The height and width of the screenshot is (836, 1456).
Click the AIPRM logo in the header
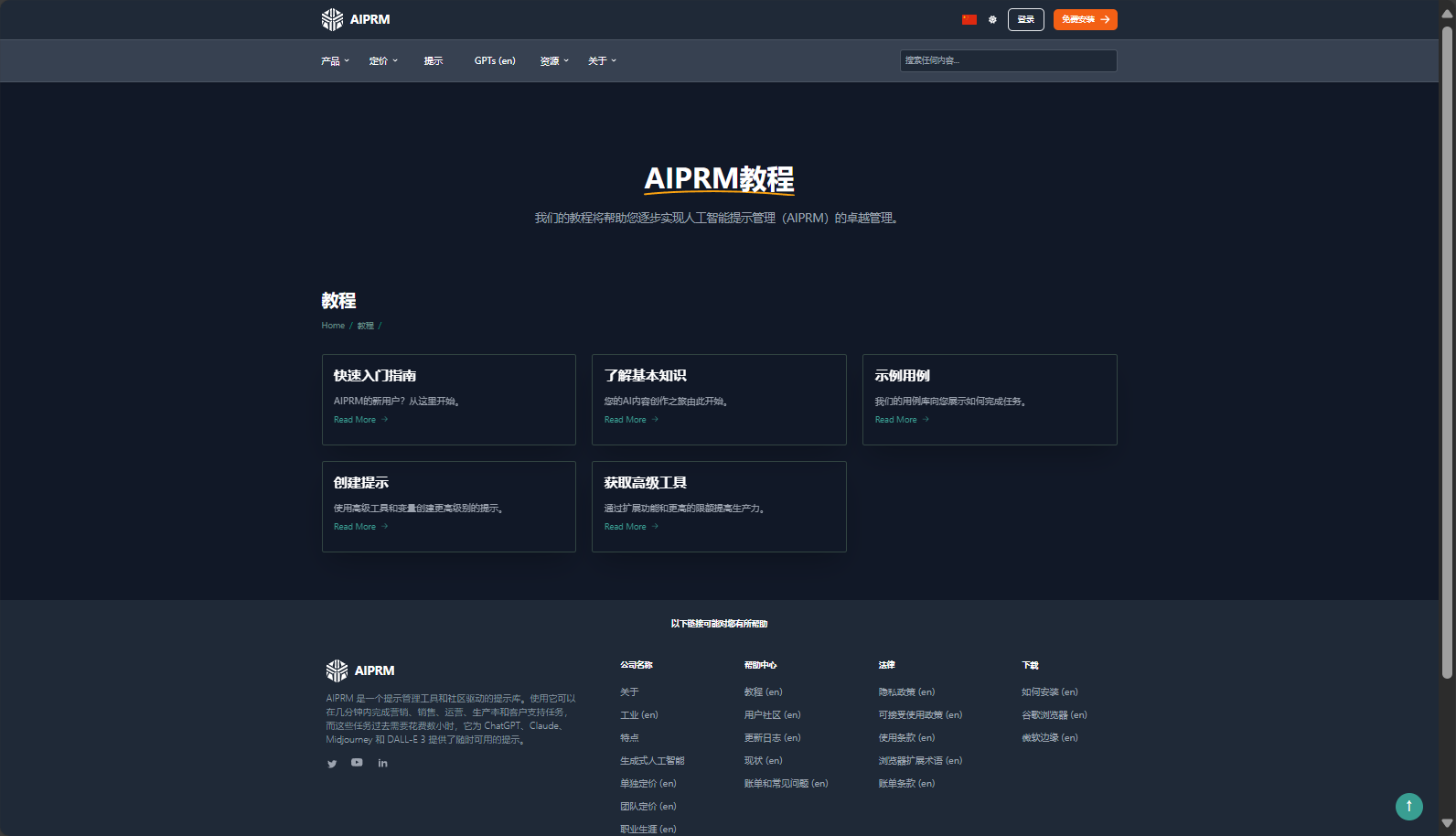[356, 19]
